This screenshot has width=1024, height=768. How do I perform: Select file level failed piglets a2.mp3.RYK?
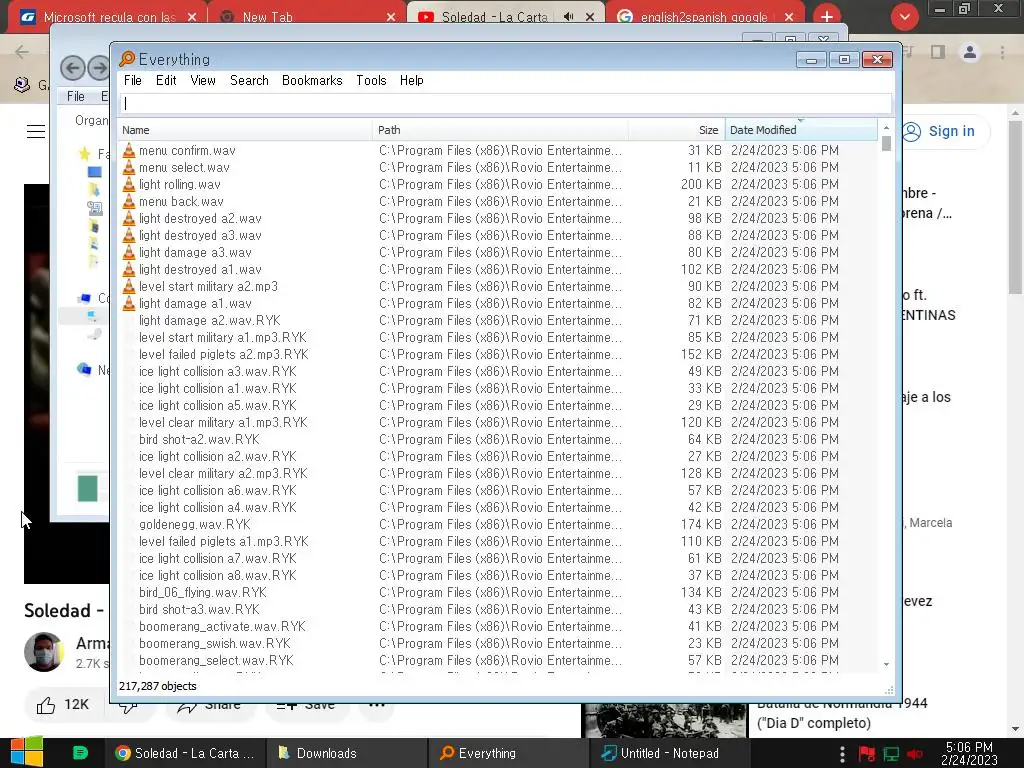223,355
